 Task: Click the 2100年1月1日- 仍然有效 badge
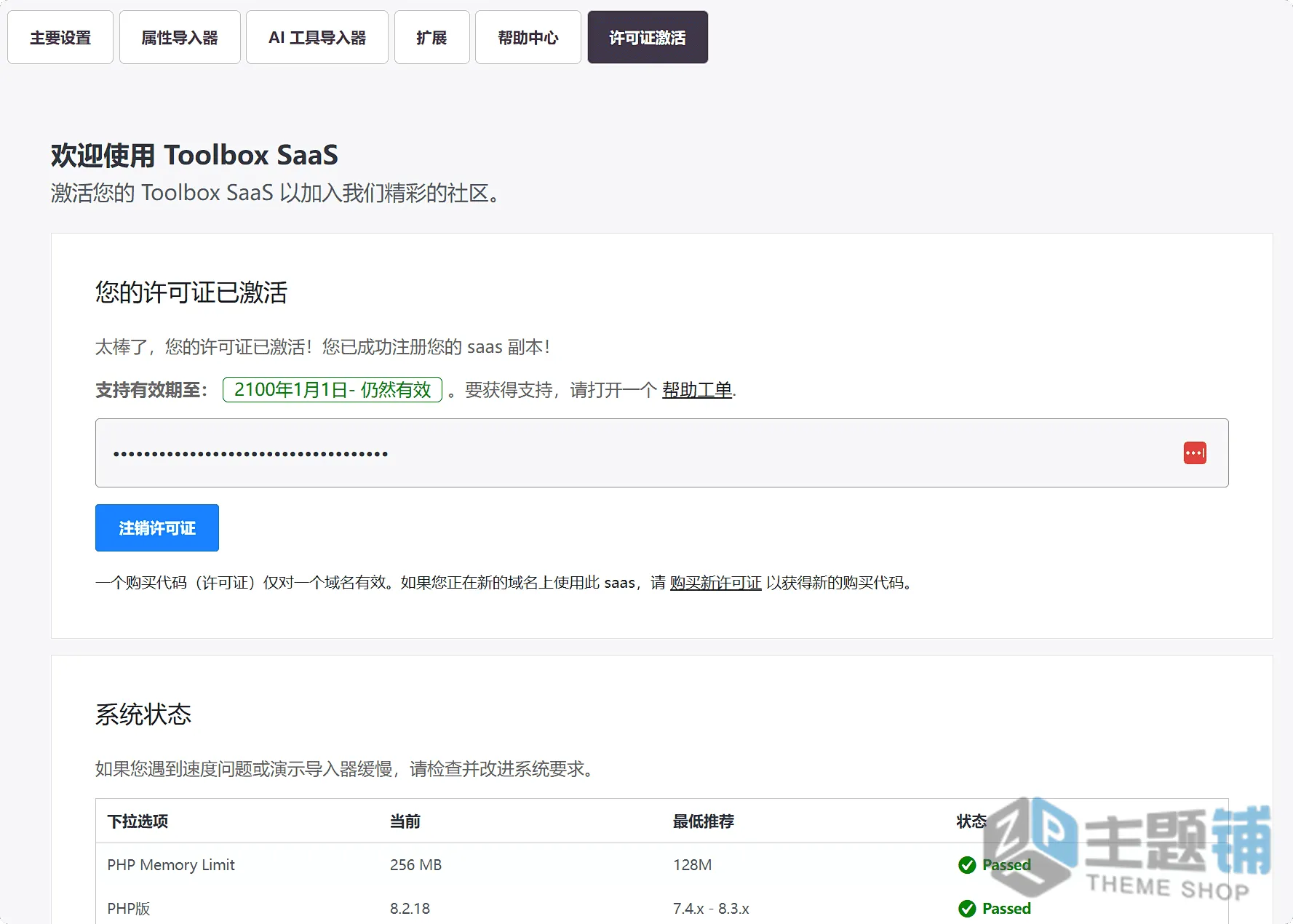click(x=333, y=390)
